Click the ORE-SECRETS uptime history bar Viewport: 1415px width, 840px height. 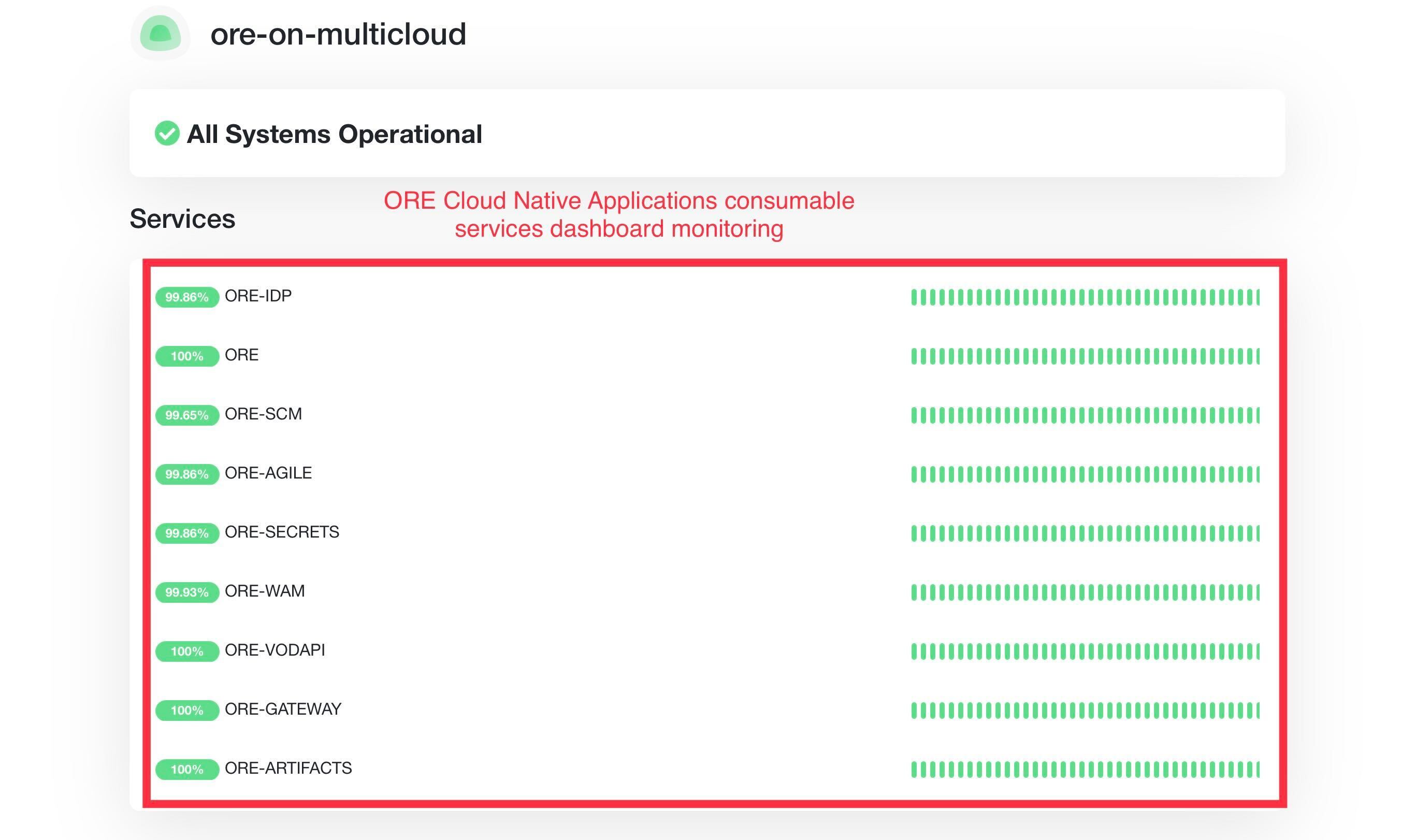click(x=1085, y=533)
